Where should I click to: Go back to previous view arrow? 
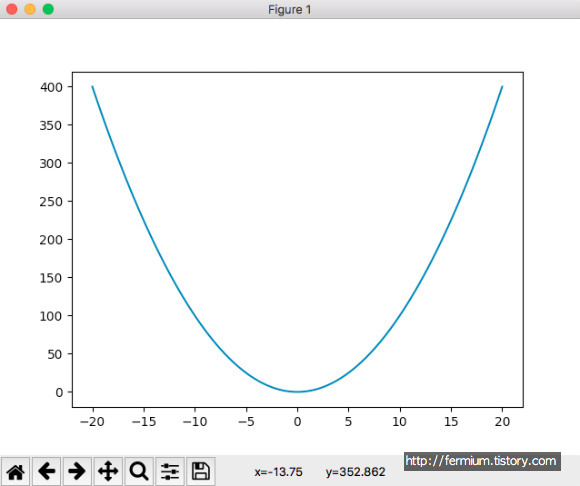click(47, 471)
